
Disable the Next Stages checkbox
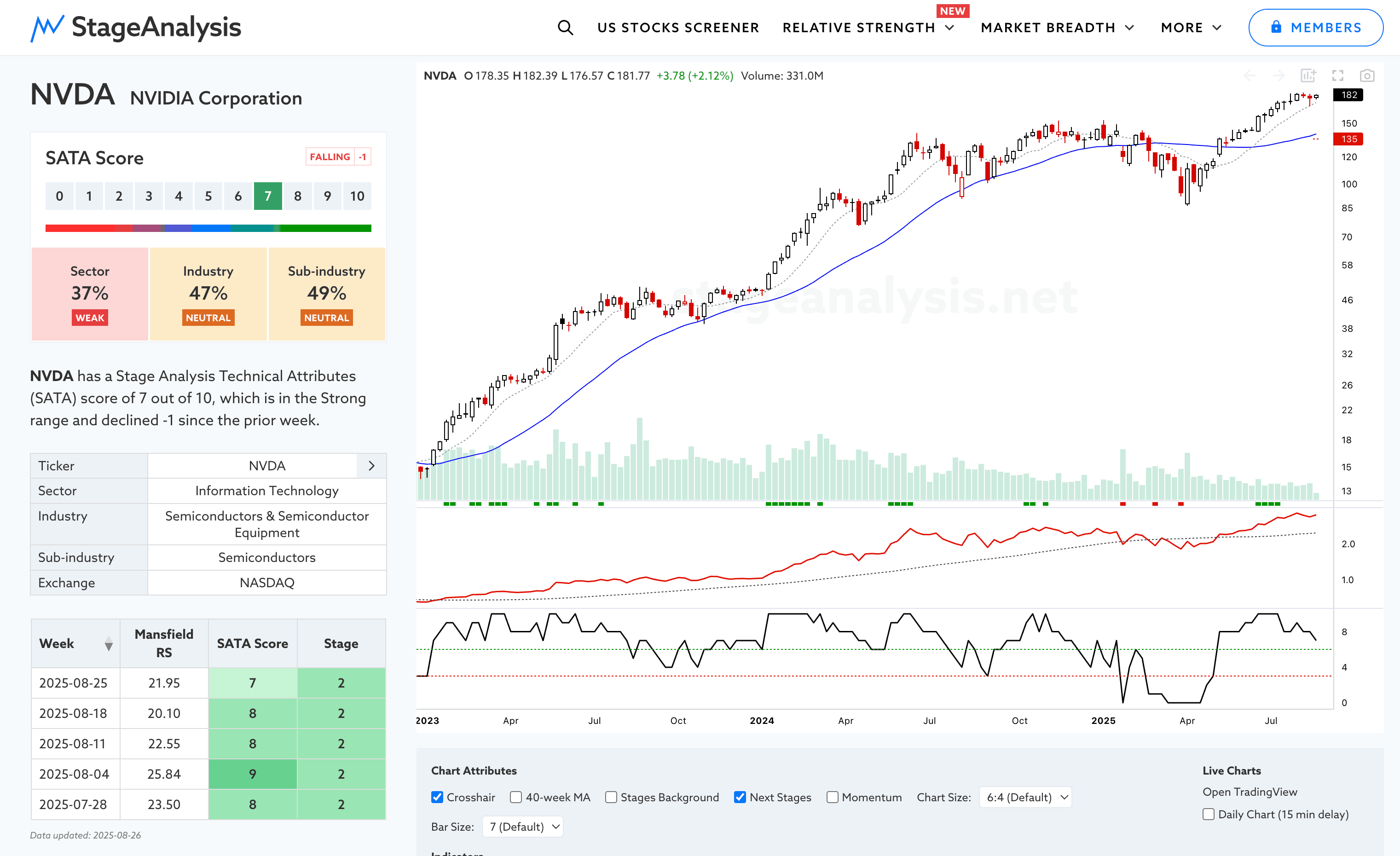[x=740, y=797]
